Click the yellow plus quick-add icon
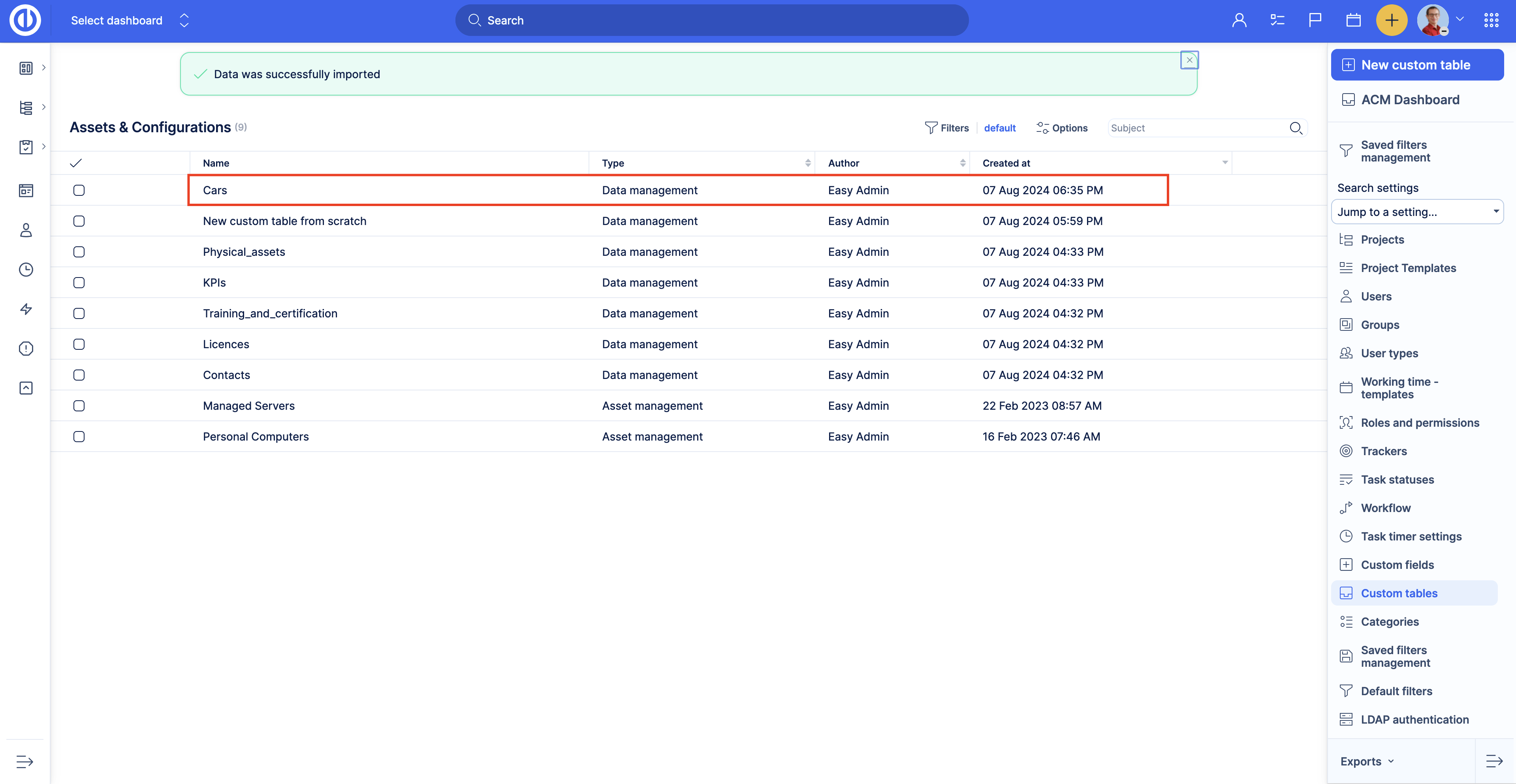 (x=1391, y=21)
